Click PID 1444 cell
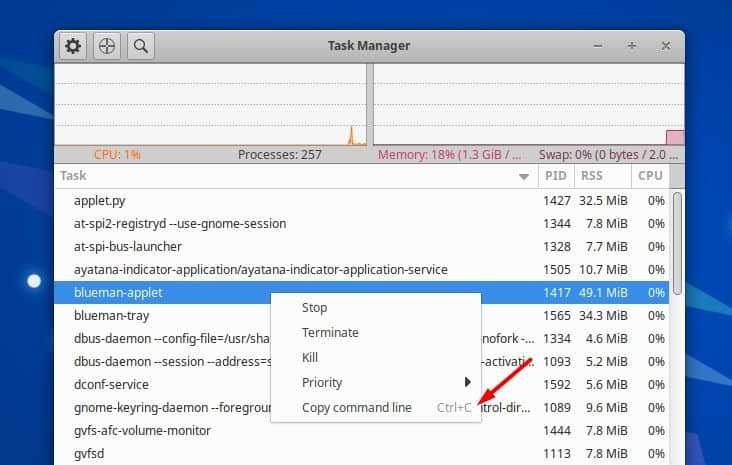This screenshot has height=465, width=732. (557, 430)
